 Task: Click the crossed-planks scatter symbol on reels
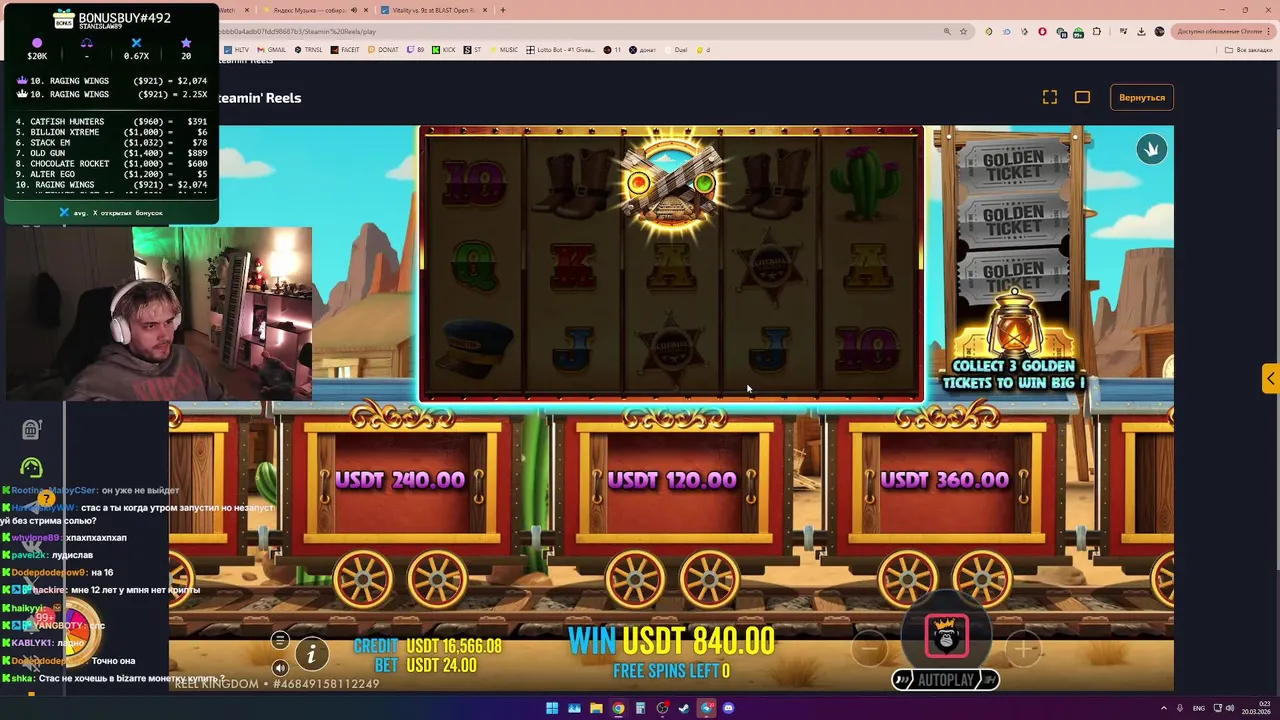coord(671,183)
